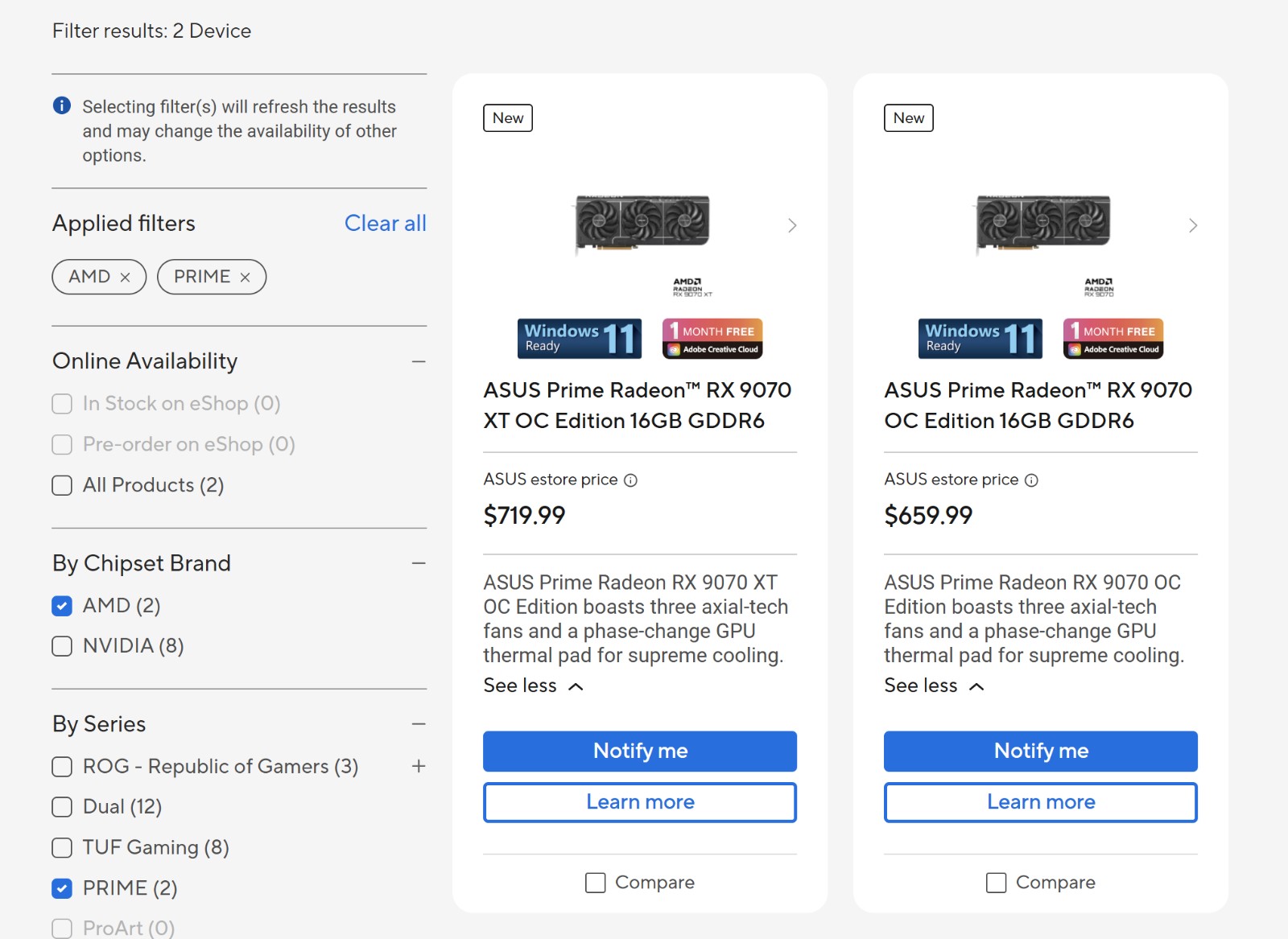Tick Compare for RX 9070 OC
The image size is (1288, 939).
(x=997, y=883)
